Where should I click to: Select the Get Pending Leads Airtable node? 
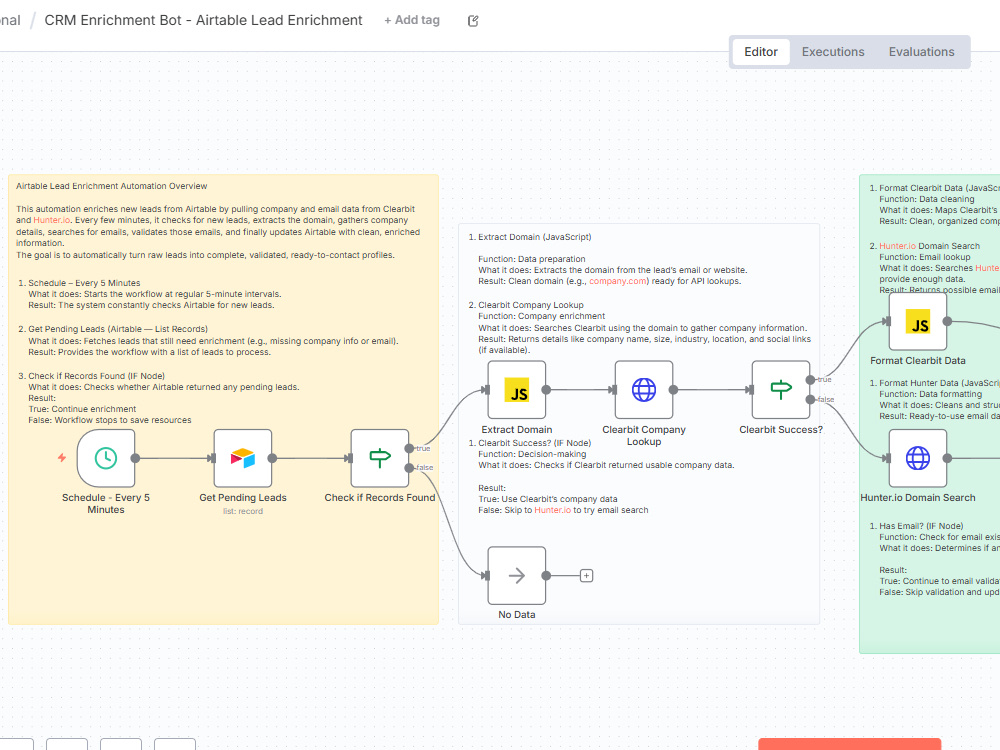[x=243, y=458]
